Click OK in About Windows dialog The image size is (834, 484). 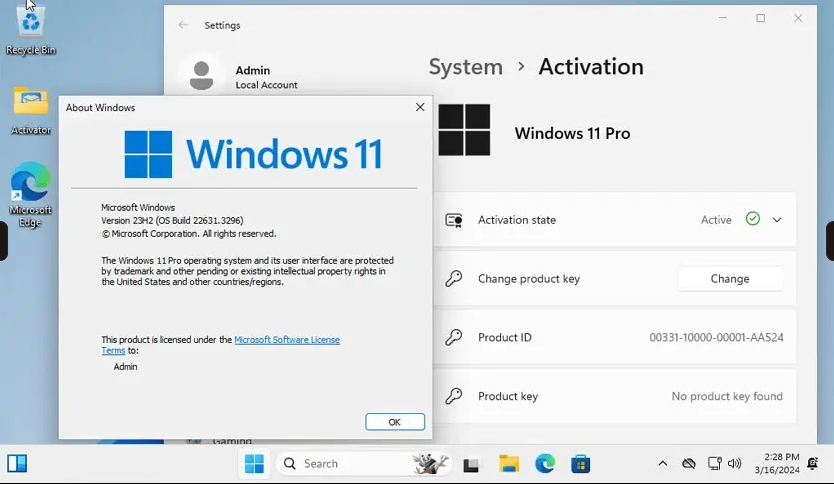(395, 422)
